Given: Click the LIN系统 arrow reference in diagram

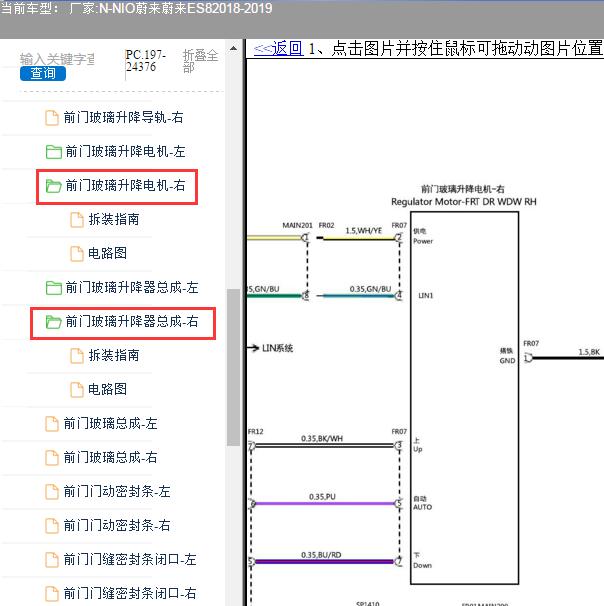Looking at the screenshot, I should point(271,348).
